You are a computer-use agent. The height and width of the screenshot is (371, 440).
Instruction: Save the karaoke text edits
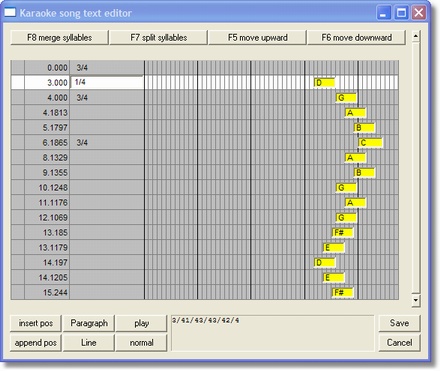pyautogui.click(x=399, y=323)
